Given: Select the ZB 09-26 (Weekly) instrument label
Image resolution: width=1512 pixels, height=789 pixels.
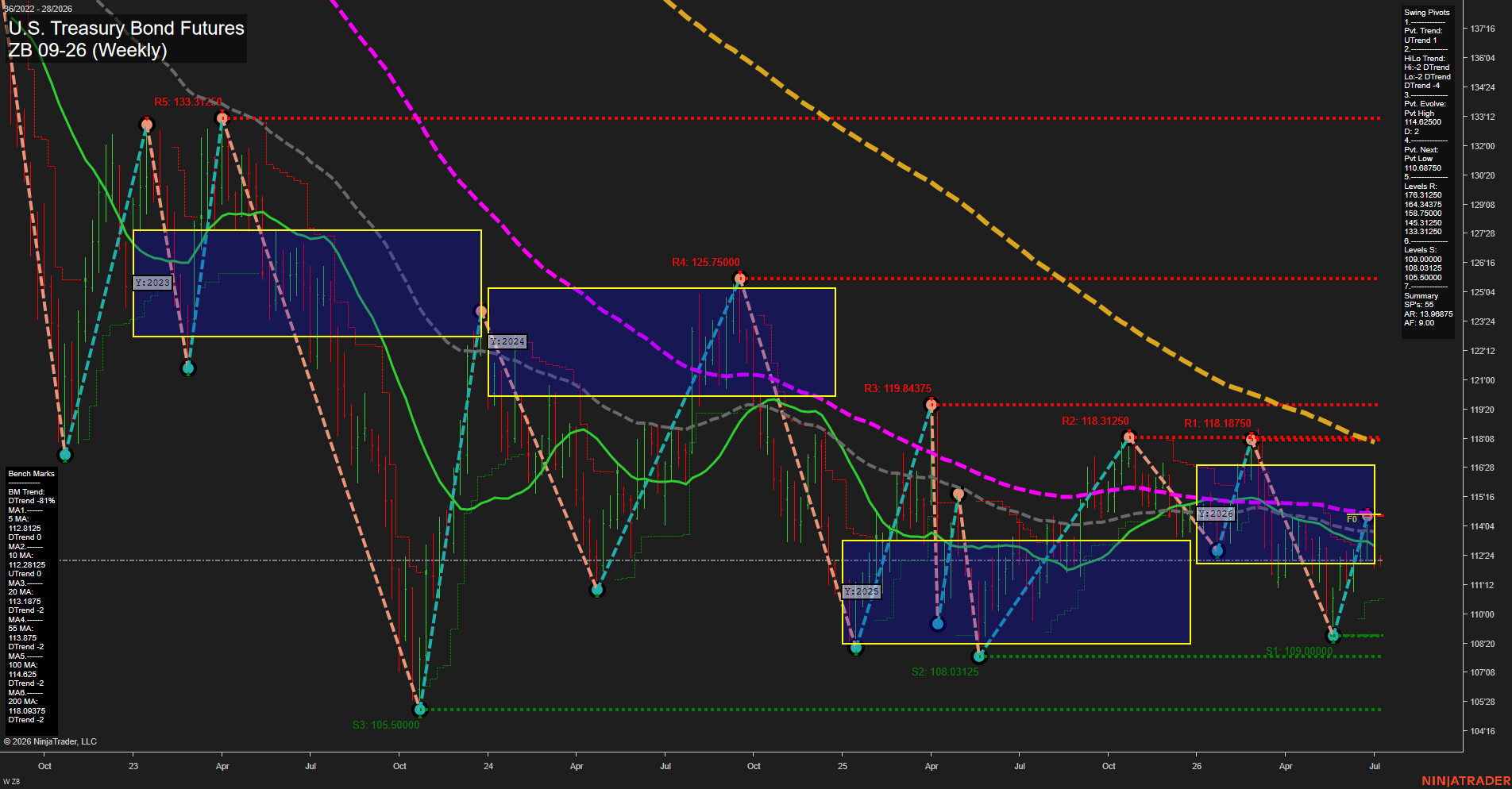Looking at the screenshot, I should pyautogui.click(x=87, y=50).
